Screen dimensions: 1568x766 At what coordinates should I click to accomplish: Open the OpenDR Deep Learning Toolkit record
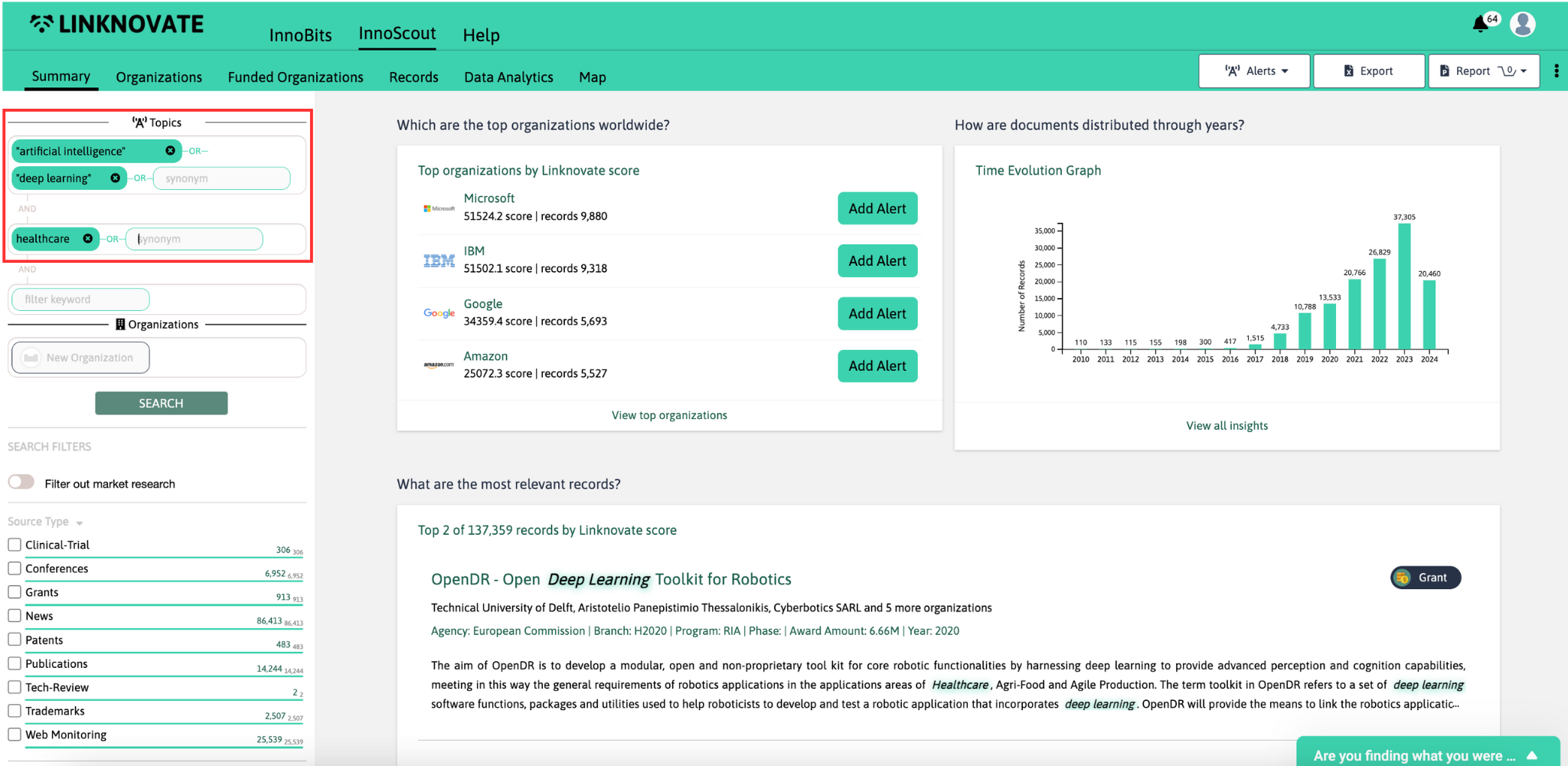tap(611, 579)
